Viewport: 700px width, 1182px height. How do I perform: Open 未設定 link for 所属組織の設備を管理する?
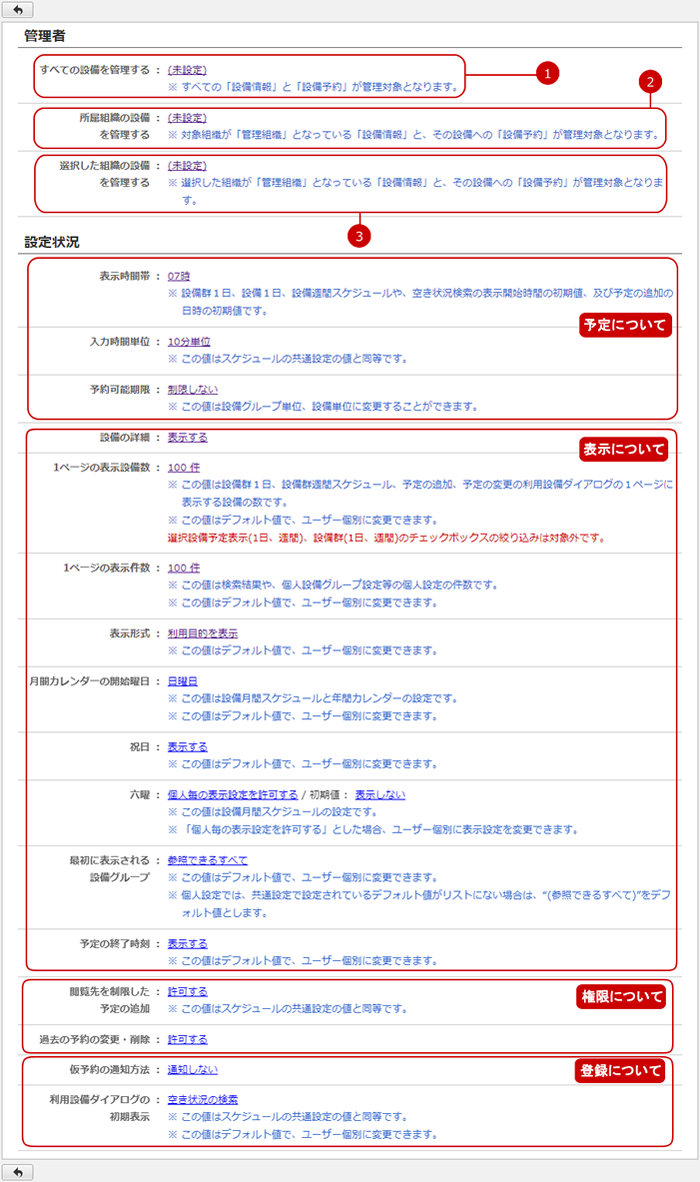(187, 118)
